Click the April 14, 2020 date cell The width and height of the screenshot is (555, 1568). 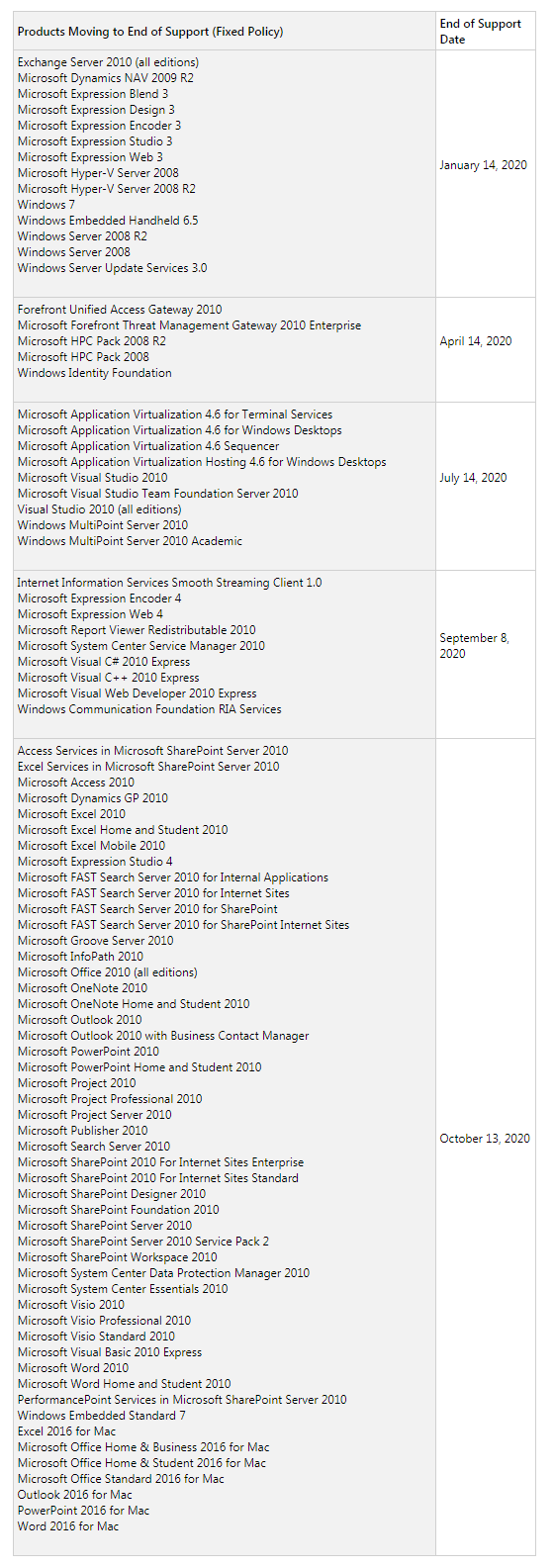tap(476, 341)
